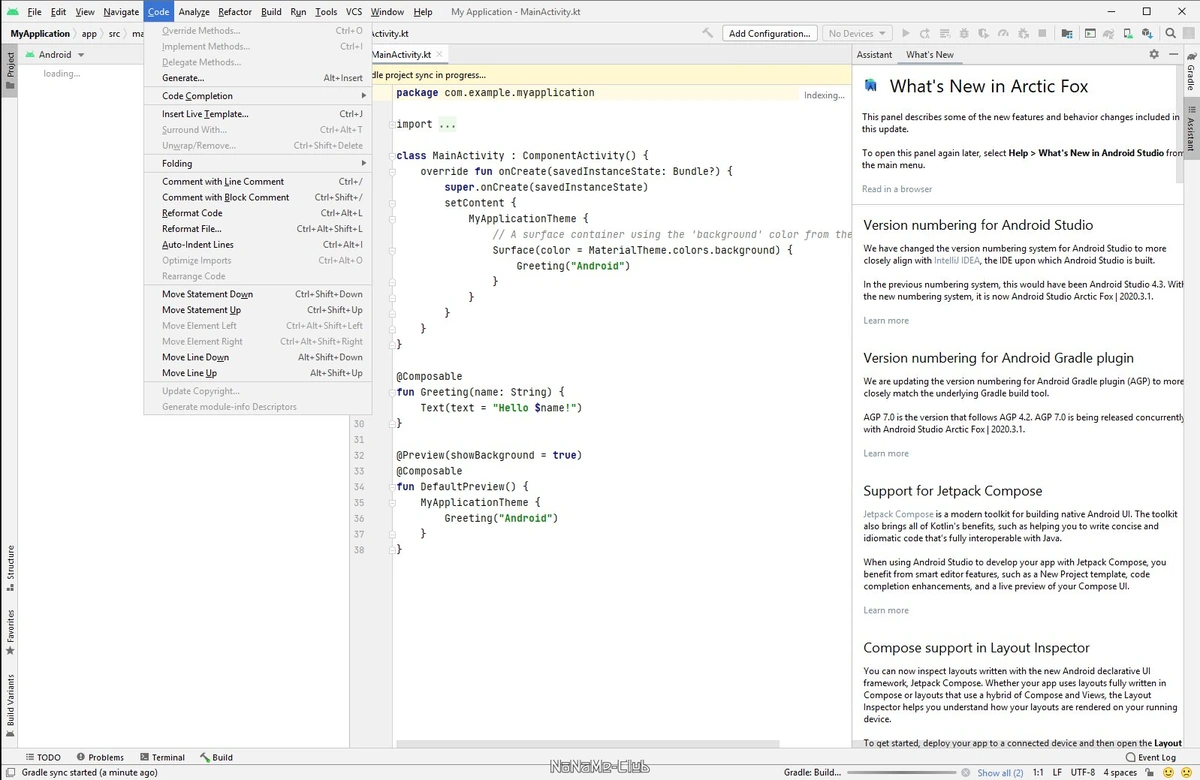This screenshot has height=780, width=1200.
Task: Click Learn more under Version numbering for Android Studio
Action: coord(886,321)
